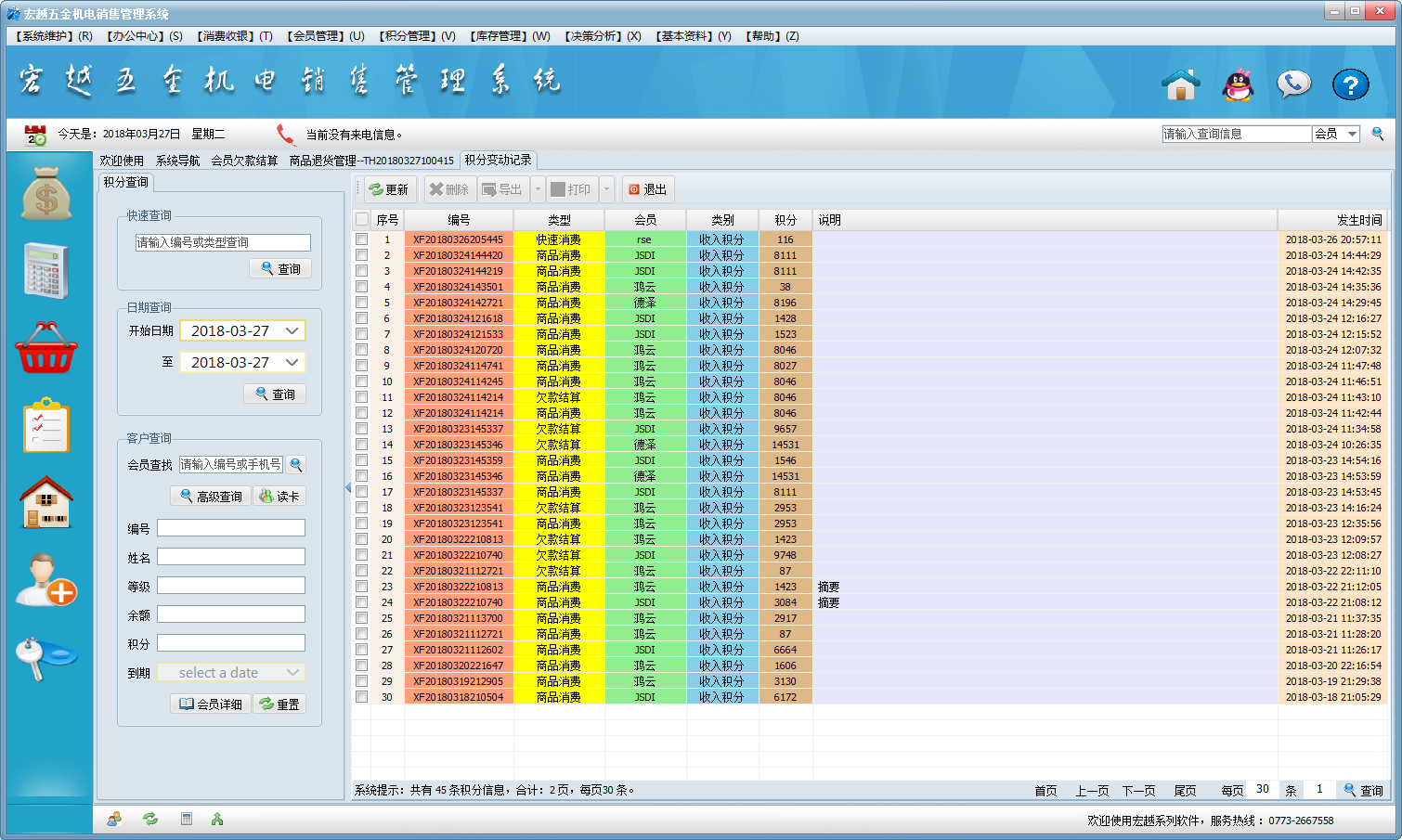1402x840 pixels.
Task: Open the calculator icon in sidebar
Action: click(x=46, y=270)
